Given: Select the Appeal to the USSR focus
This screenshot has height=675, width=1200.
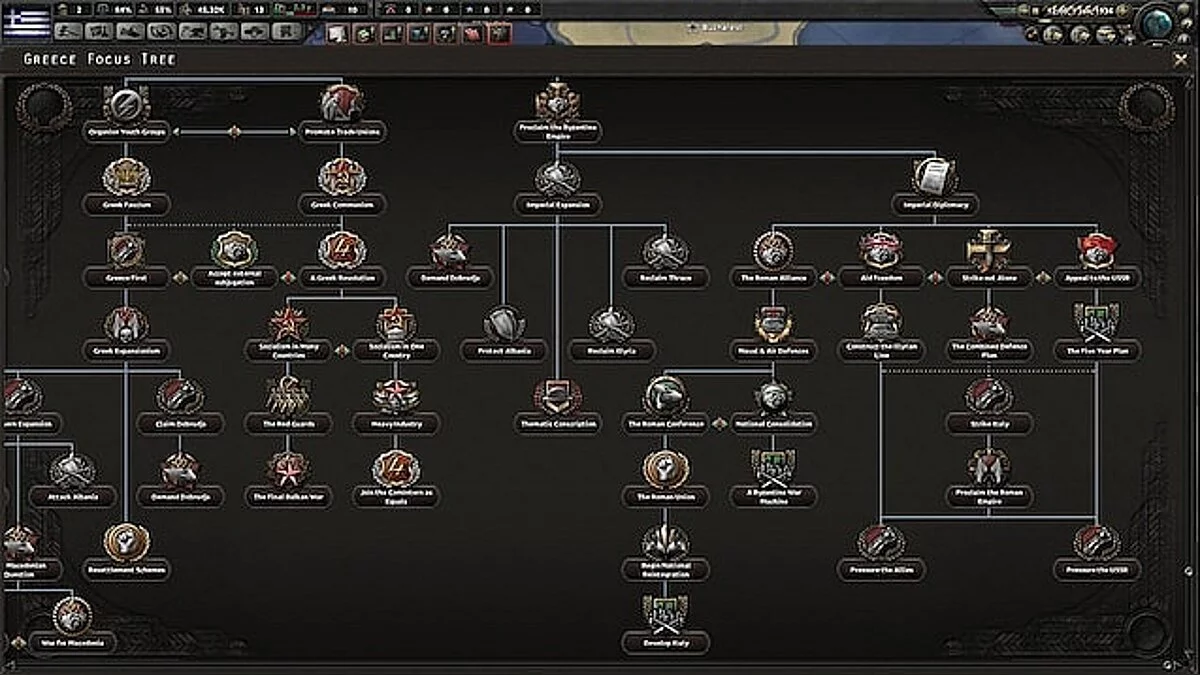Looking at the screenshot, I should (1097, 251).
